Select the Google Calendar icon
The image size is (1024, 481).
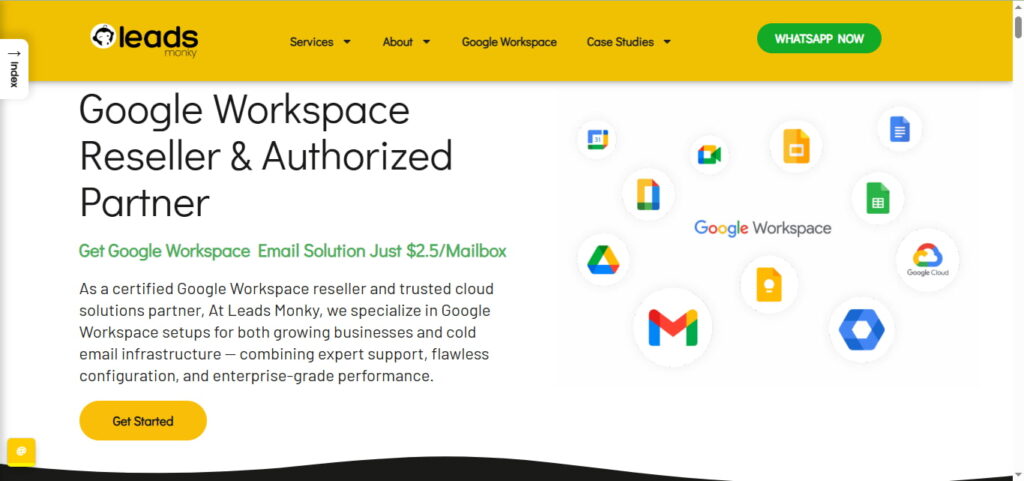pyautogui.click(x=597, y=139)
